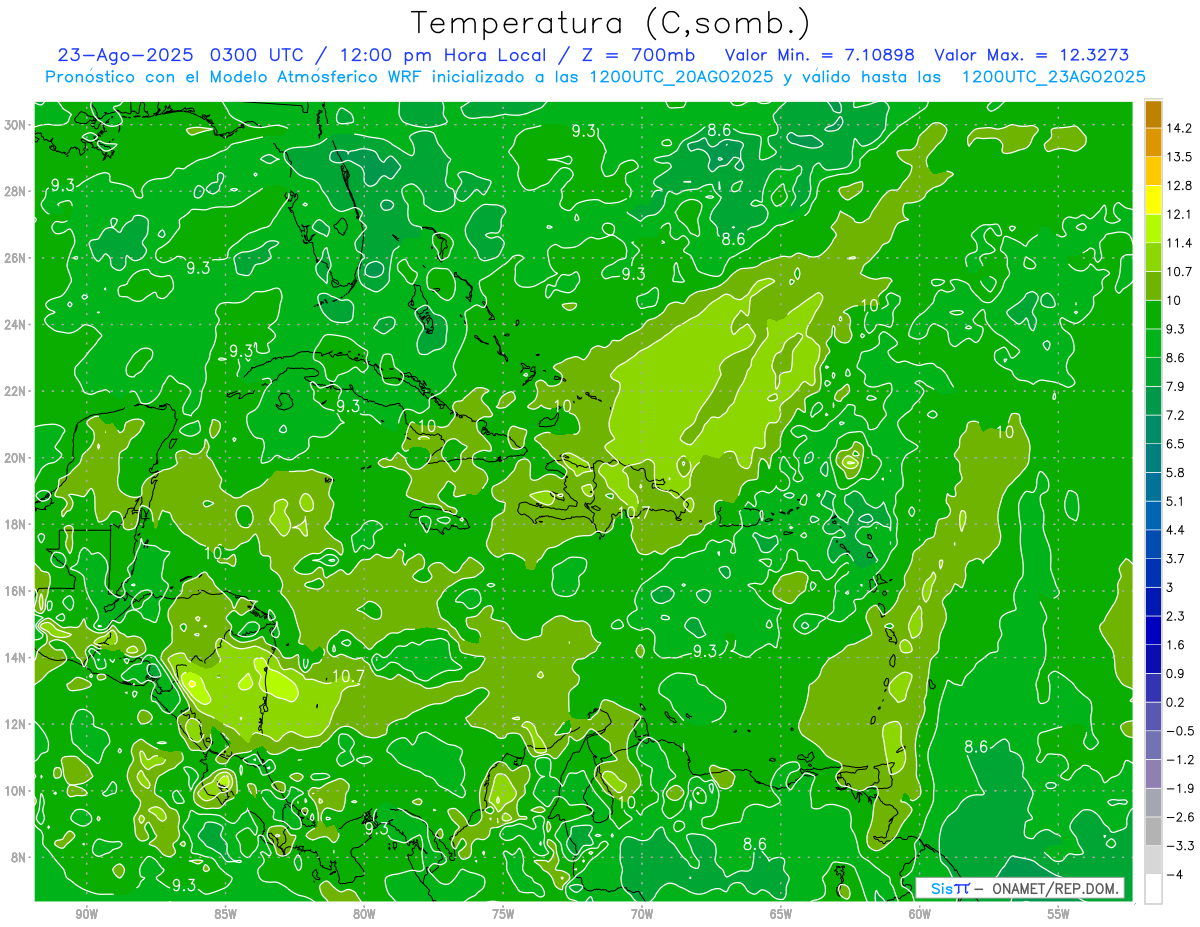Click the colorbar legend value -1.2
The height and width of the screenshot is (927, 1200).
1179,760
